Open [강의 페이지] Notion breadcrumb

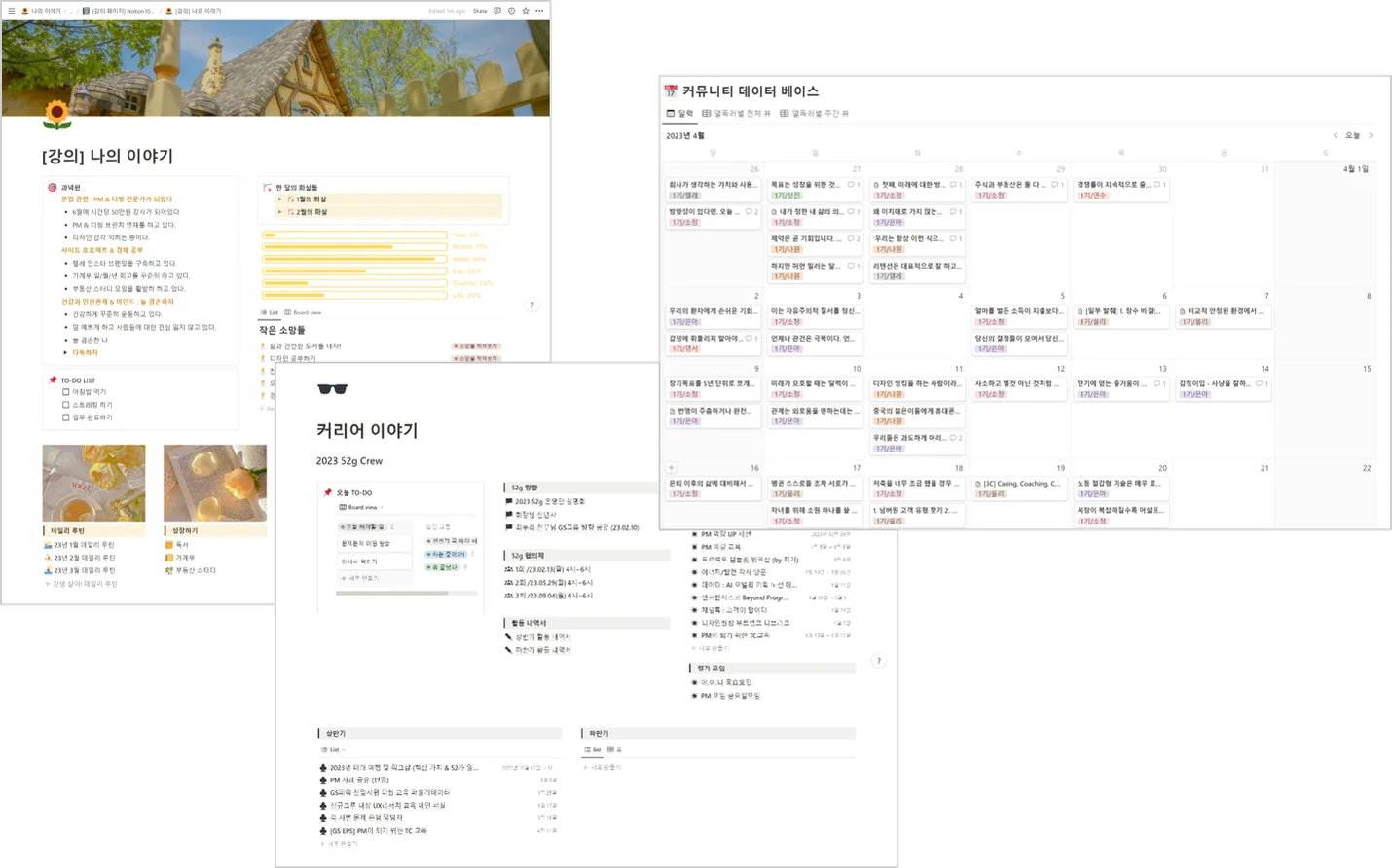coord(118,11)
